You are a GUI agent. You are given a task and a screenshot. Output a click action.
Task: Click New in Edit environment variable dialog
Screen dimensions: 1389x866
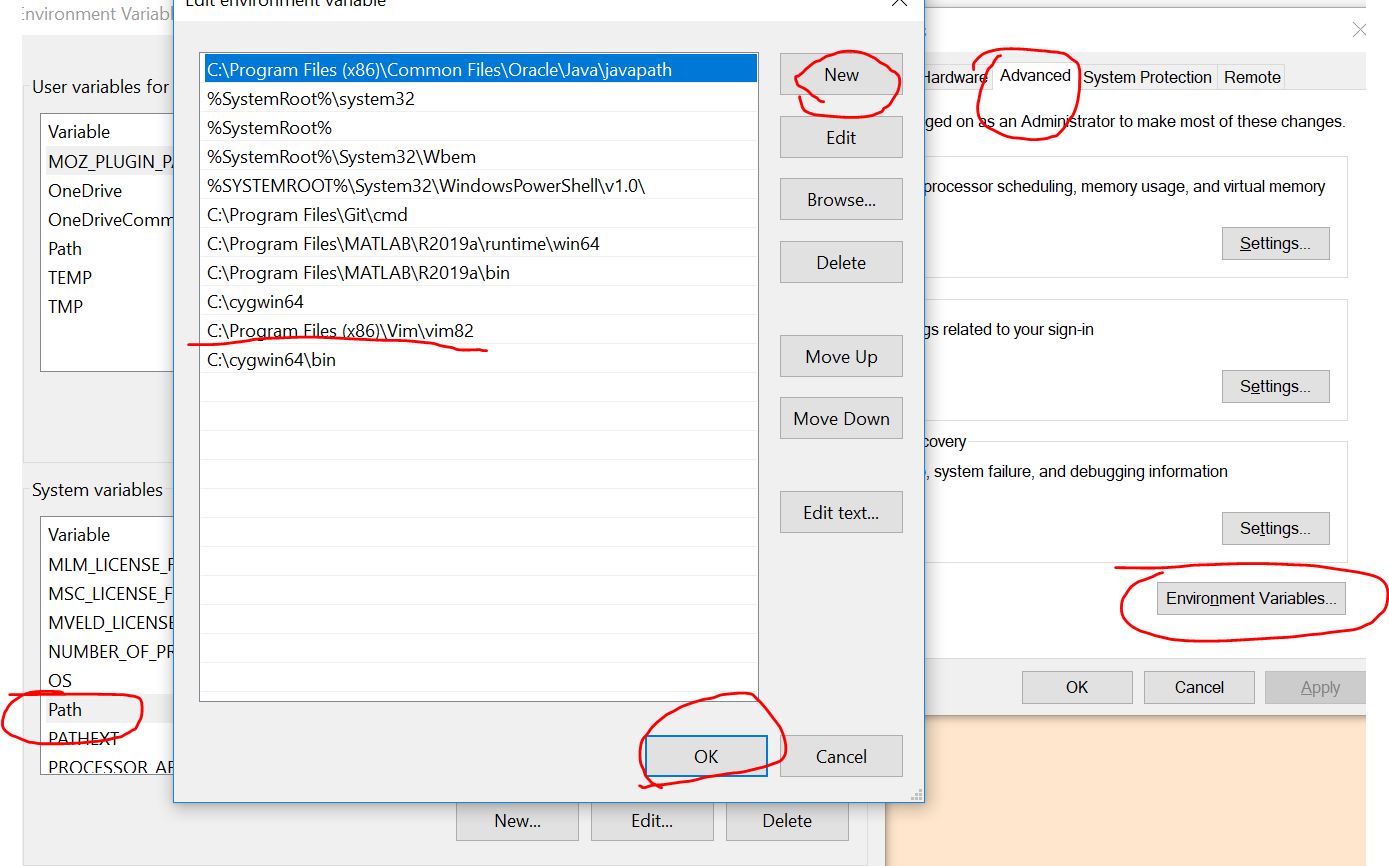click(x=841, y=75)
